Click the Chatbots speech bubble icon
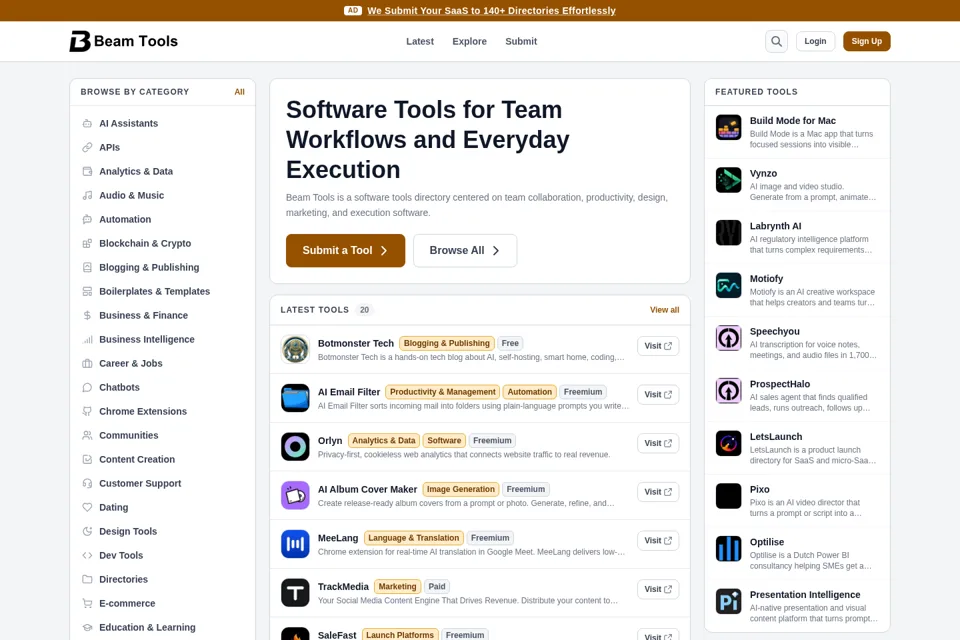 pos(87,387)
